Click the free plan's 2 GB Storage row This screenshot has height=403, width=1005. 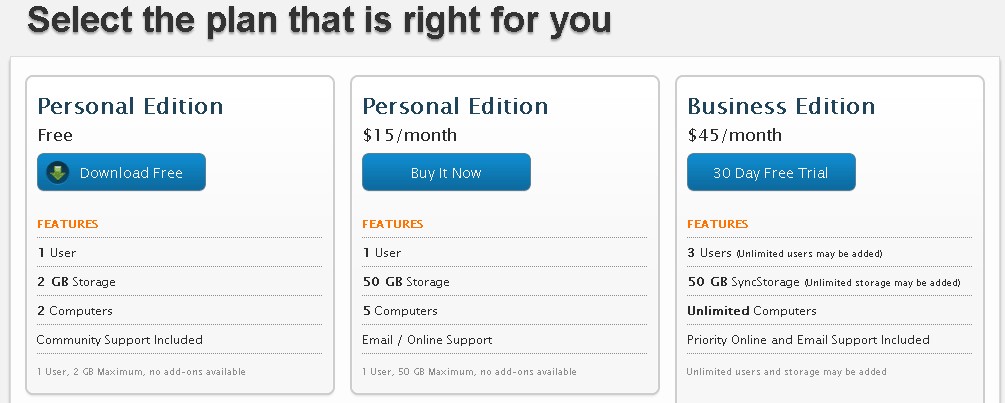click(77, 282)
